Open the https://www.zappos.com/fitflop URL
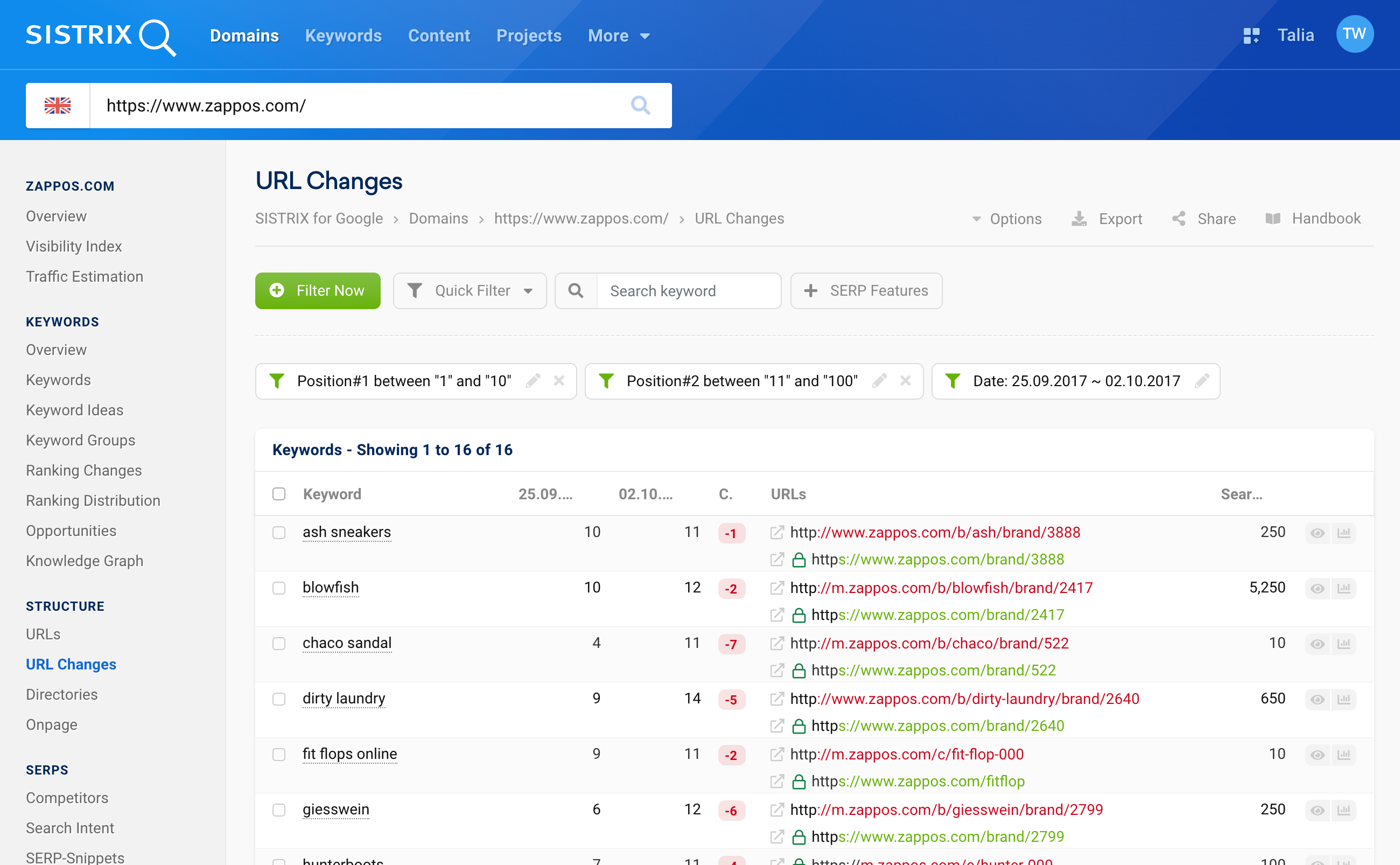This screenshot has height=865, width=1400. (x=918, y=782)
